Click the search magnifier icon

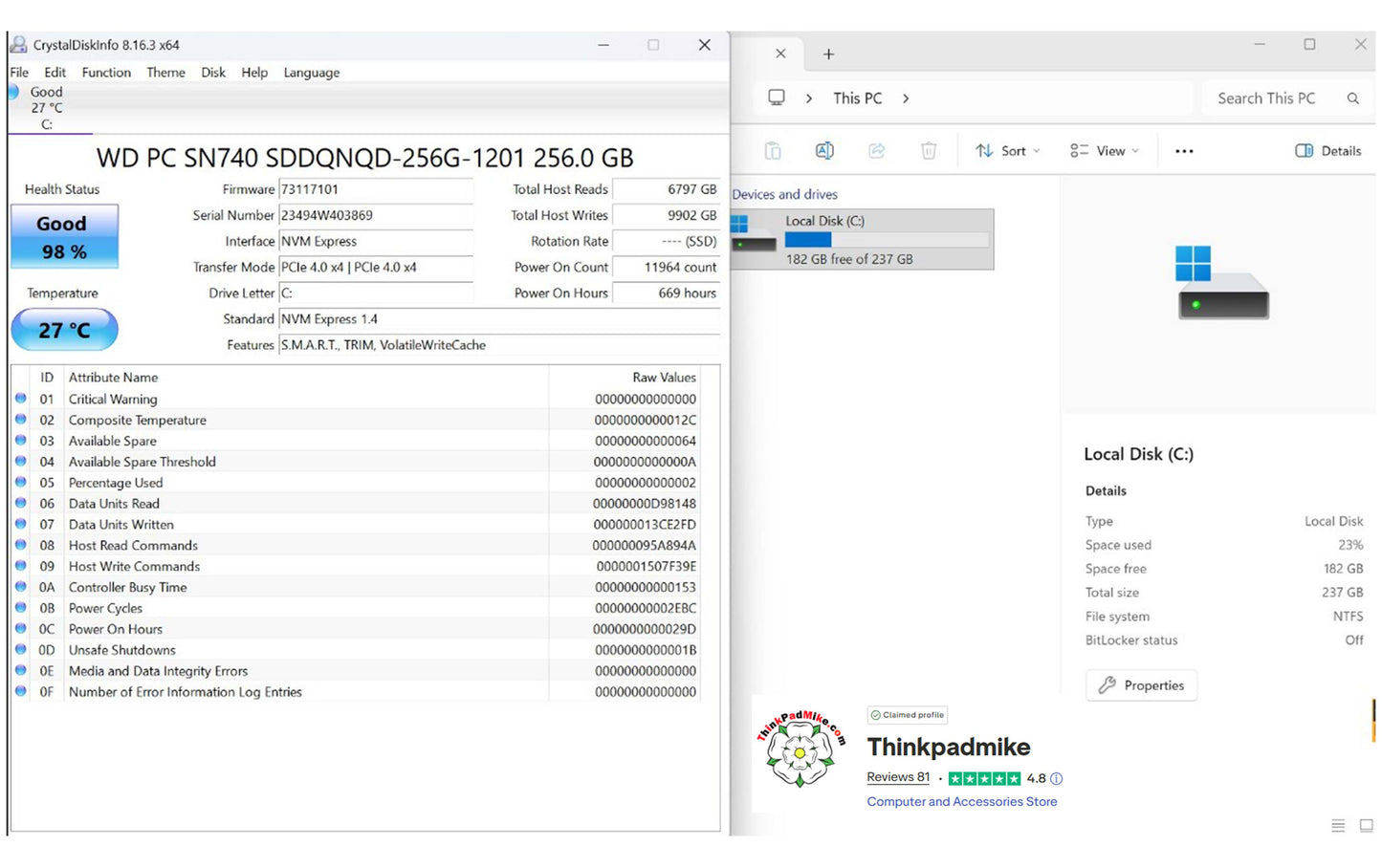(1352, 98)
